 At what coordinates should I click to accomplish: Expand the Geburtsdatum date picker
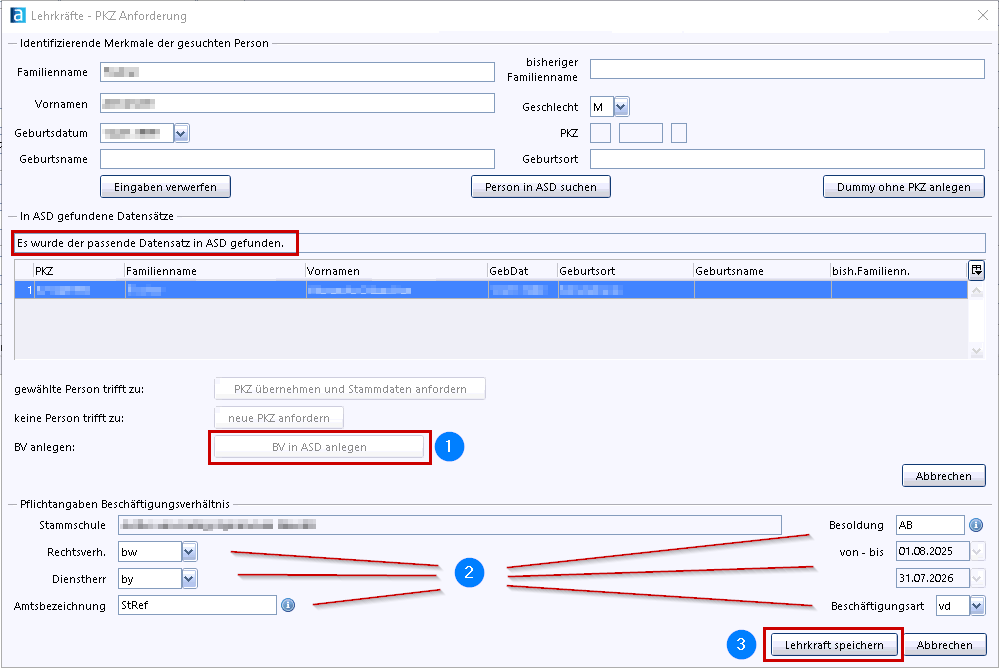pyautogui.click(x=181, y=133)
